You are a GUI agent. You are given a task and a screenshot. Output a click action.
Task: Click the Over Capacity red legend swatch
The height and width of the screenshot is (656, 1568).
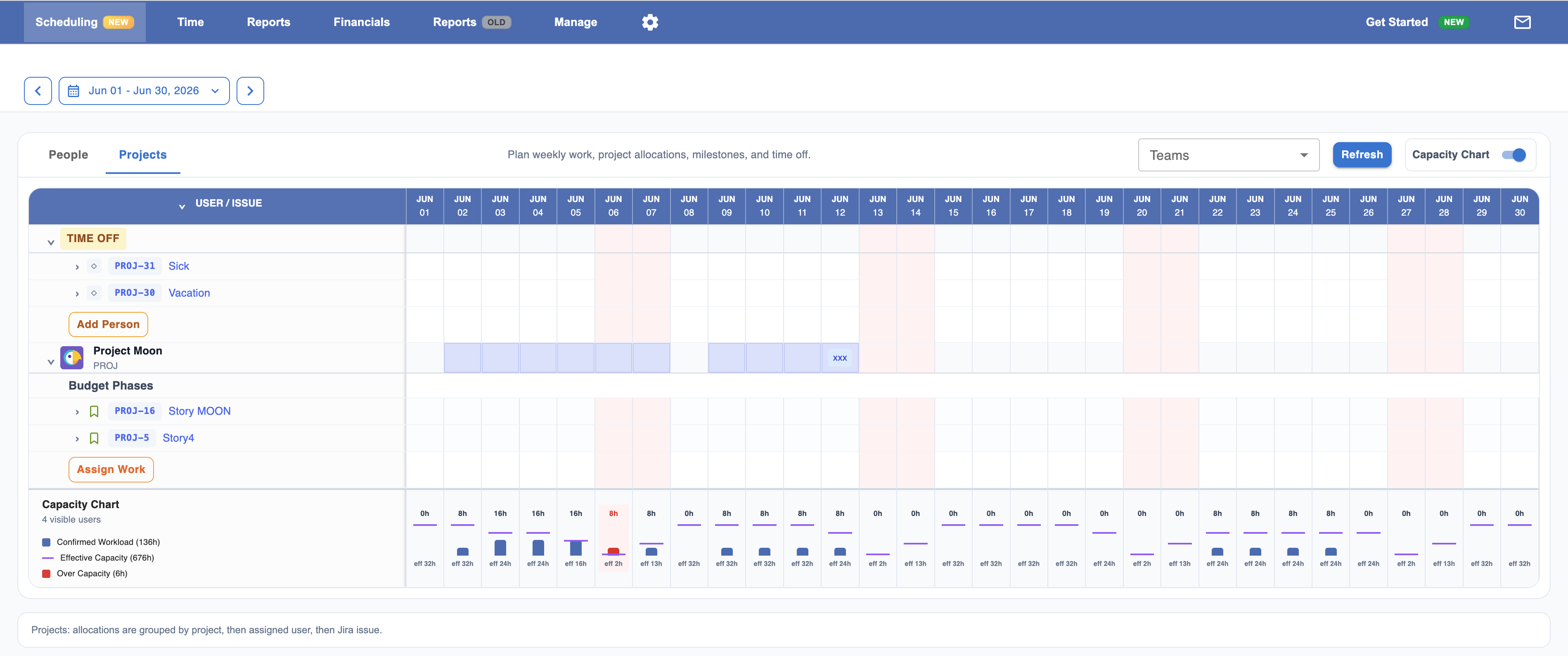[x=46, y=574]
